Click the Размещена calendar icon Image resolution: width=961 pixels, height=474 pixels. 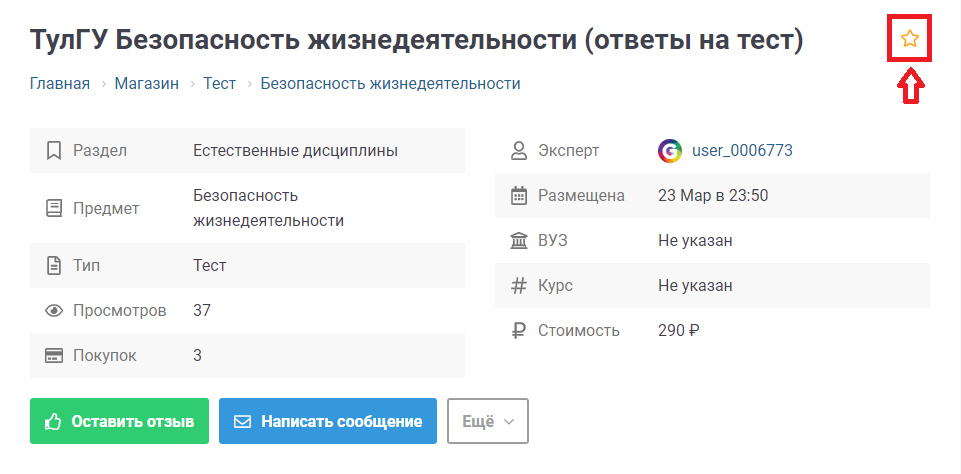tap(519, 196)
